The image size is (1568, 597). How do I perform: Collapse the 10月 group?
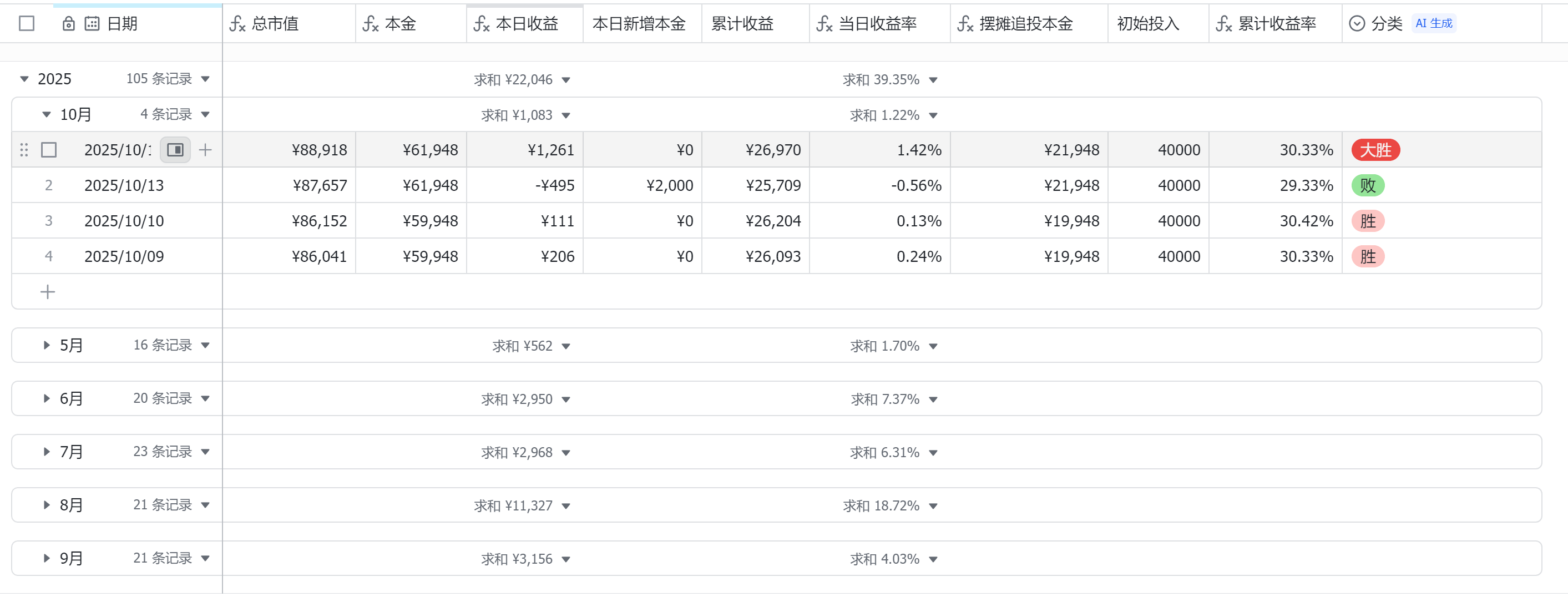46,114
